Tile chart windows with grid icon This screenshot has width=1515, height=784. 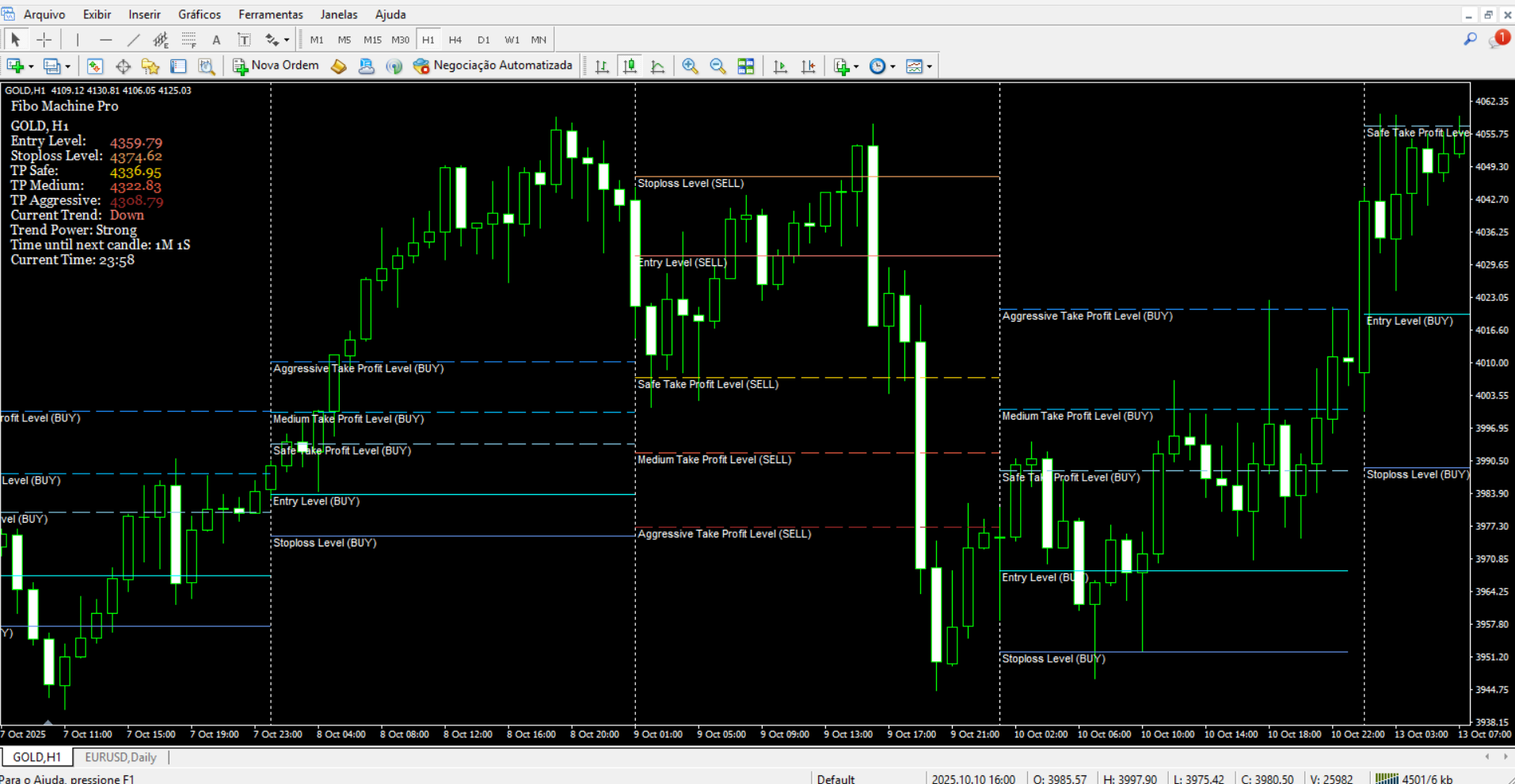[x=745, y=67]
